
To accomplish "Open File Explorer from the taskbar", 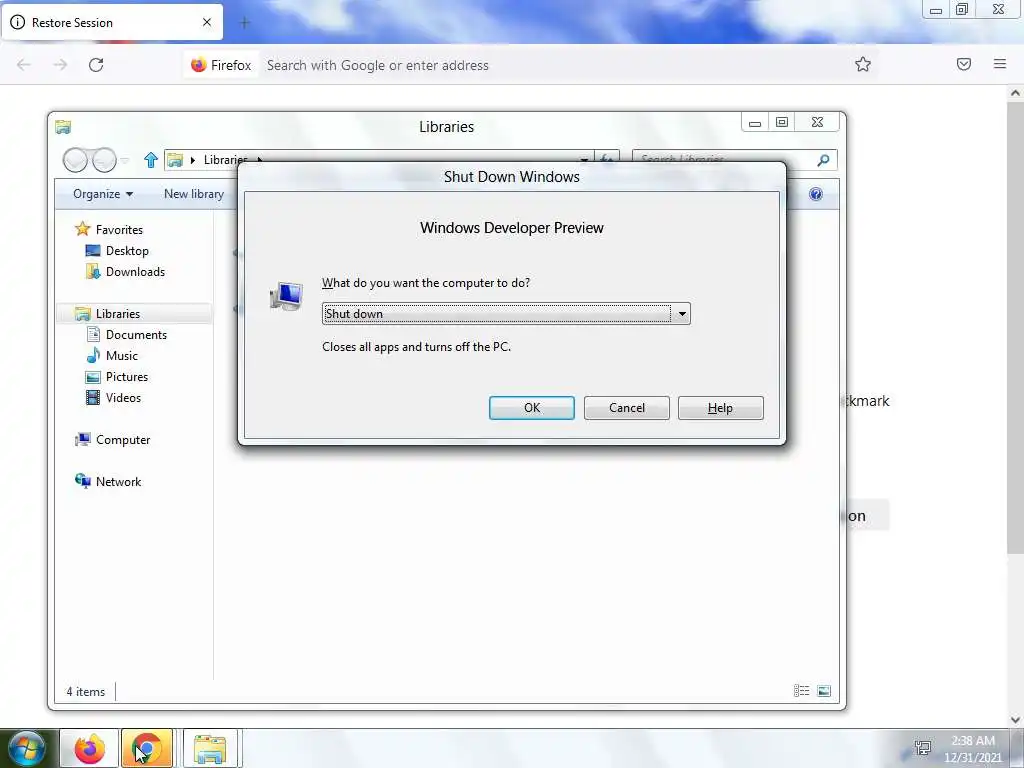I will click(210, 748).
